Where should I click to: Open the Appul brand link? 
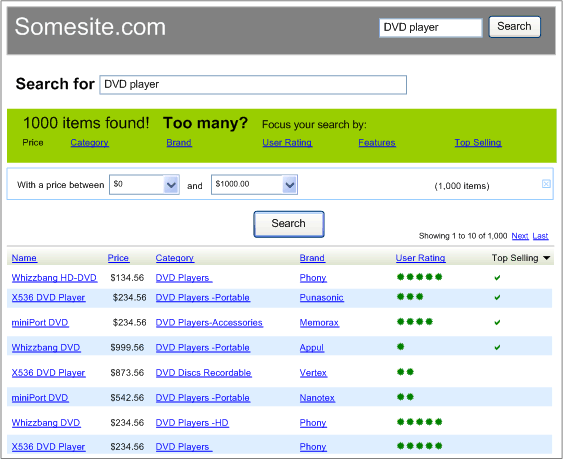(x=312, y=348)
